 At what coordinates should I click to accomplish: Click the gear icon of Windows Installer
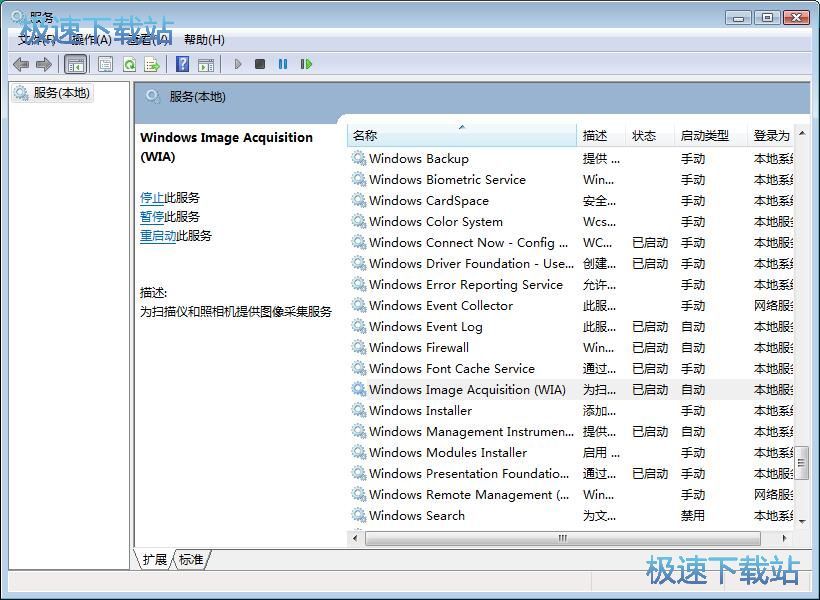point(359,410)
